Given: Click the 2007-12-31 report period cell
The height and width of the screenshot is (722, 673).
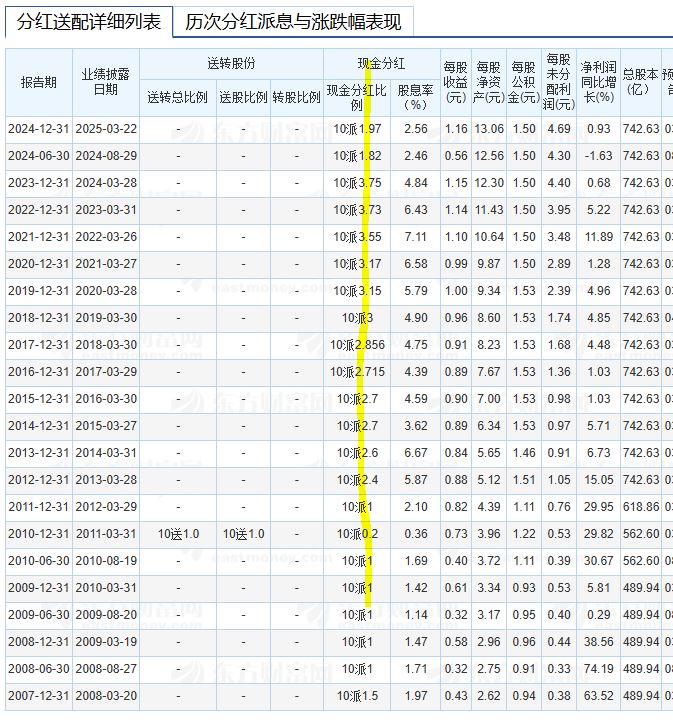Looking at the screenshot, I should tap(39, 696).
